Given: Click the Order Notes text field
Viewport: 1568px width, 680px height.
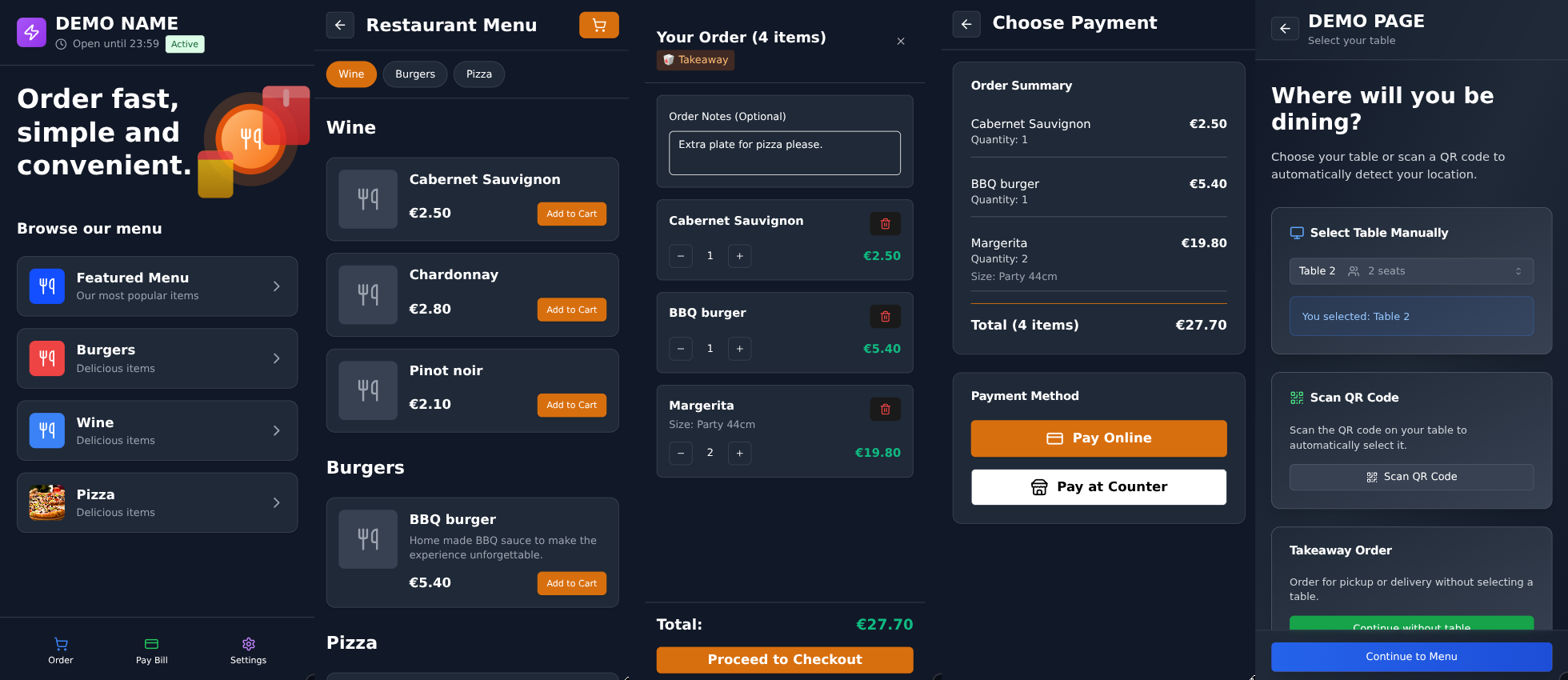Looking at the screenshot, I should [785, 153].
